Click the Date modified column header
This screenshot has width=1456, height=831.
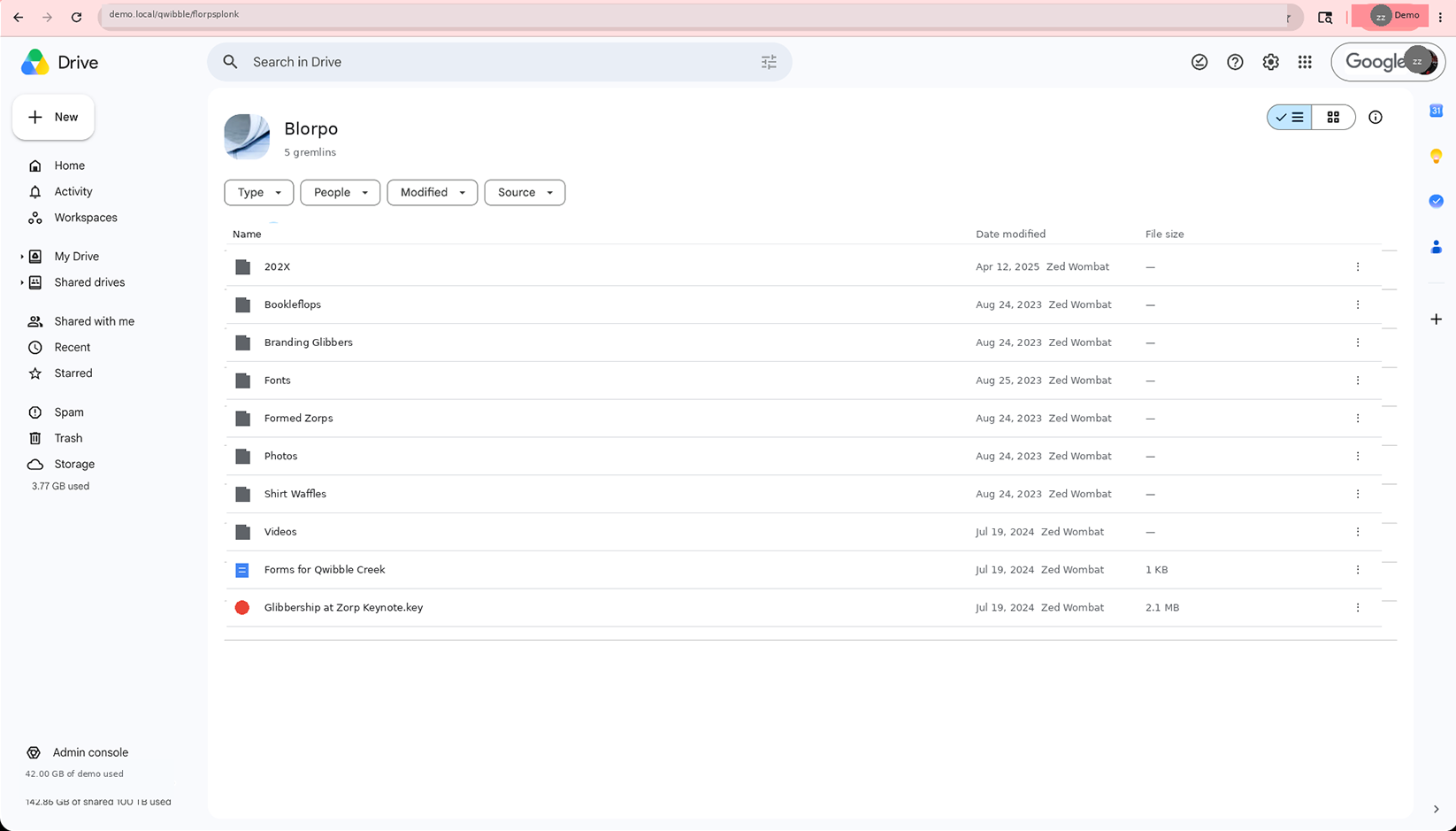(1010, 235)
